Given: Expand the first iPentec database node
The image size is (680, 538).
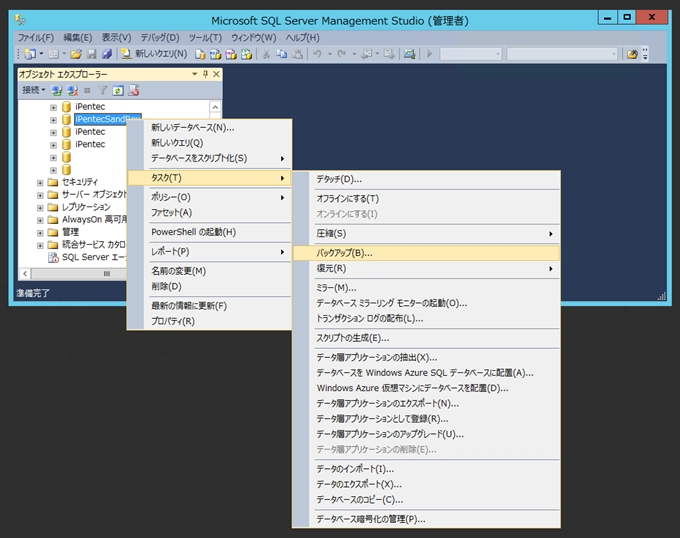Looking at the screenshot, I should click(x=53, y=107).
